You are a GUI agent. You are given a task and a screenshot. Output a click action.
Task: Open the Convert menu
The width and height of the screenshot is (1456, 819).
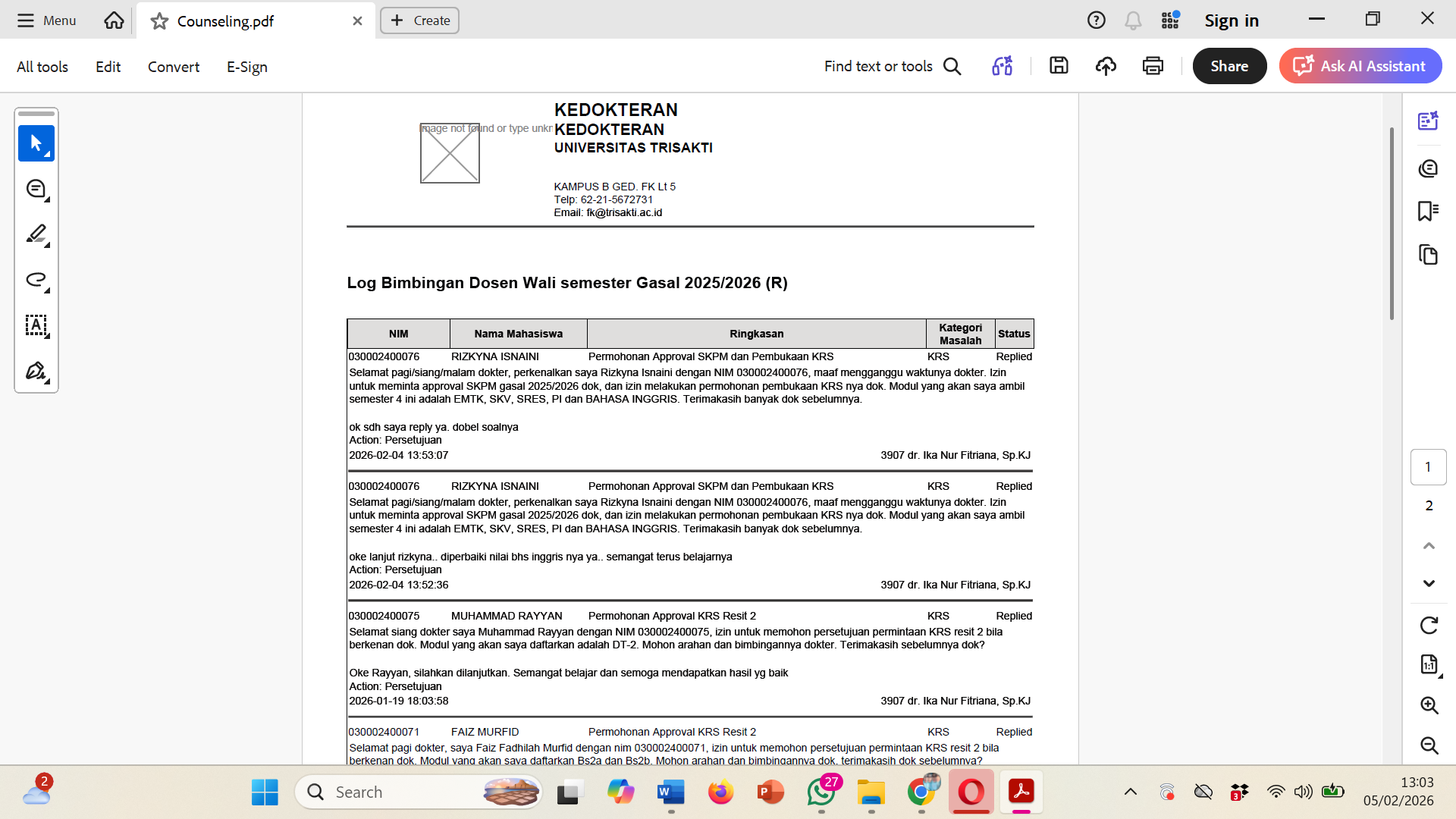174,67
